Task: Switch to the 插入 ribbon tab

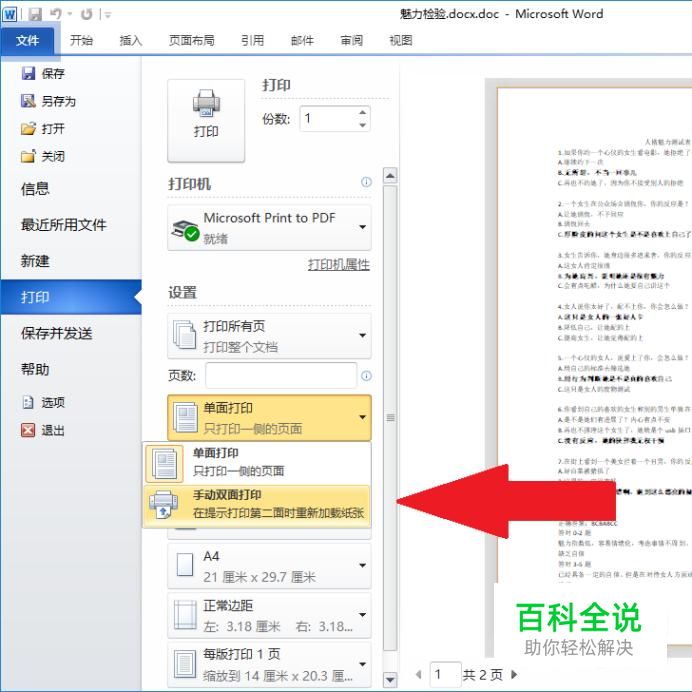Action: click(x=131, y=41)
